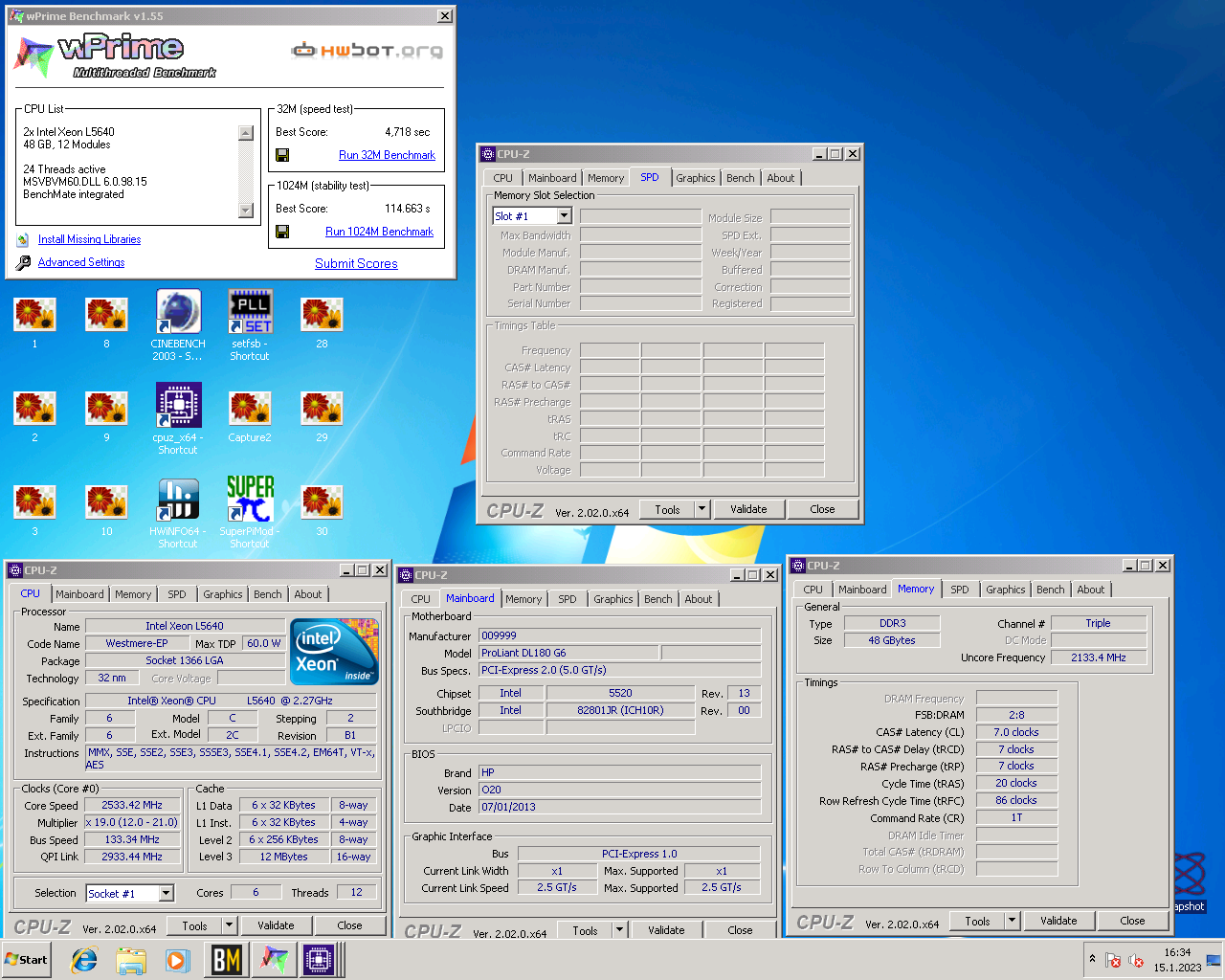Click Tools button in Mainboard window

(585, 930)
